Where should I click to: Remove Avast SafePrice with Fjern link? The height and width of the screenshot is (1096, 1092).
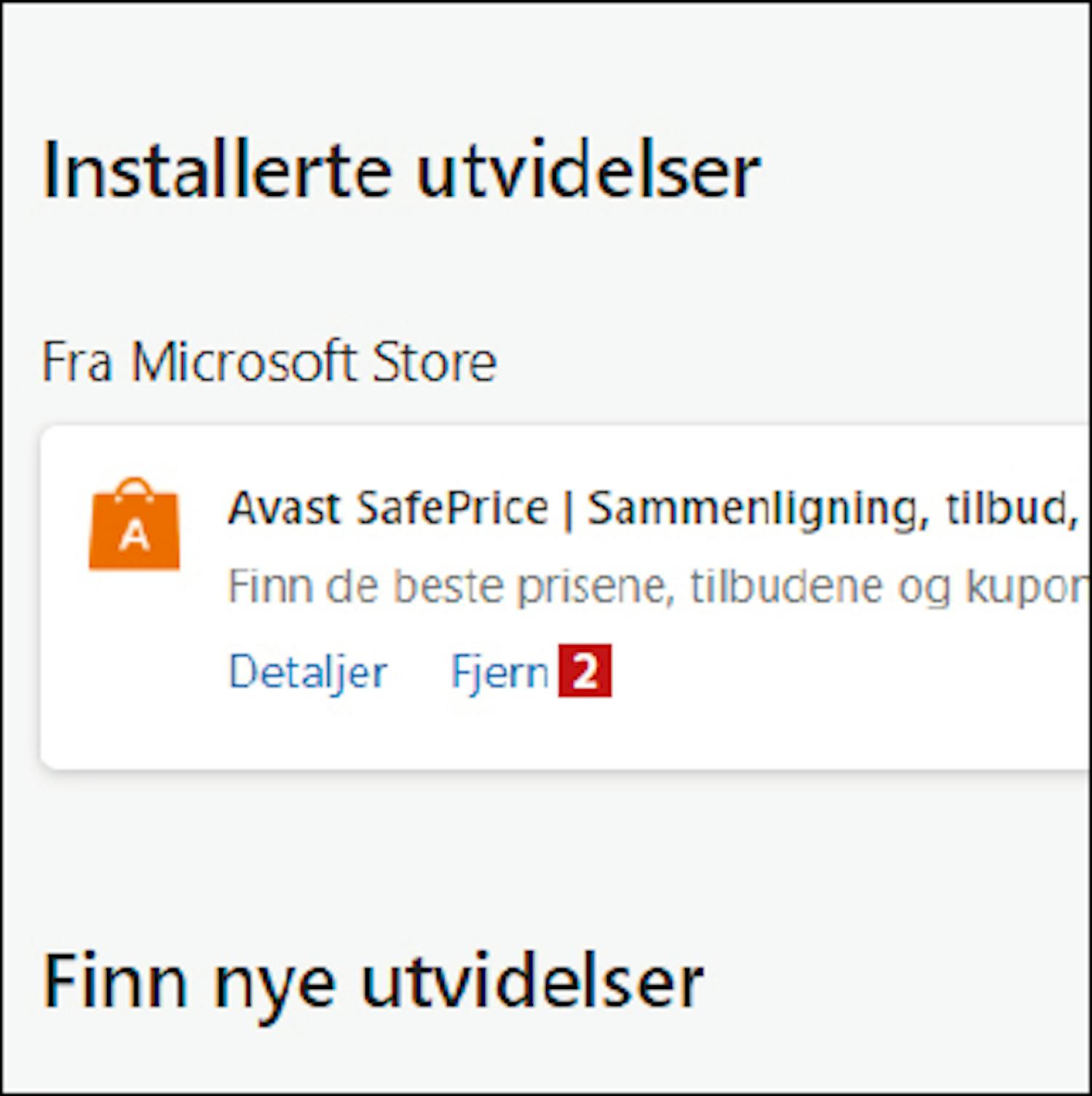[x=500, y=671]
